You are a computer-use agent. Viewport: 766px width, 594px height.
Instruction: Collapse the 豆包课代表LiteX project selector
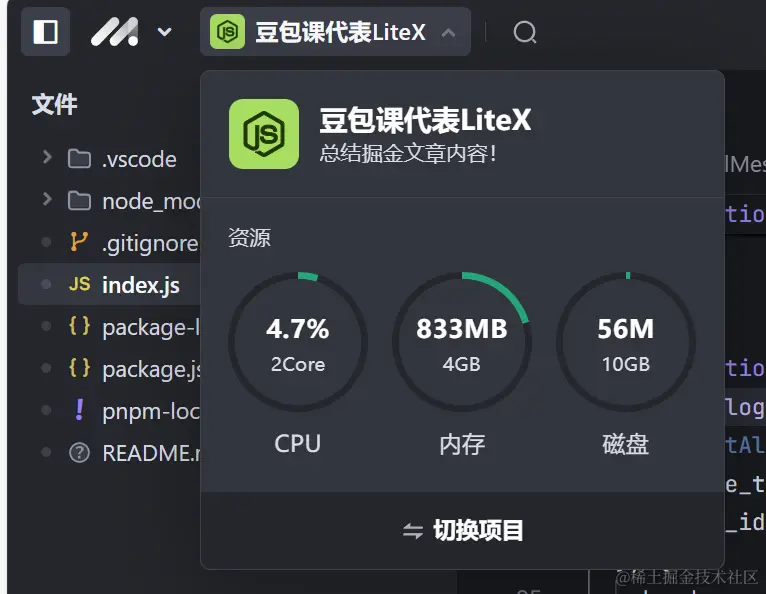(x=448, y=33)
